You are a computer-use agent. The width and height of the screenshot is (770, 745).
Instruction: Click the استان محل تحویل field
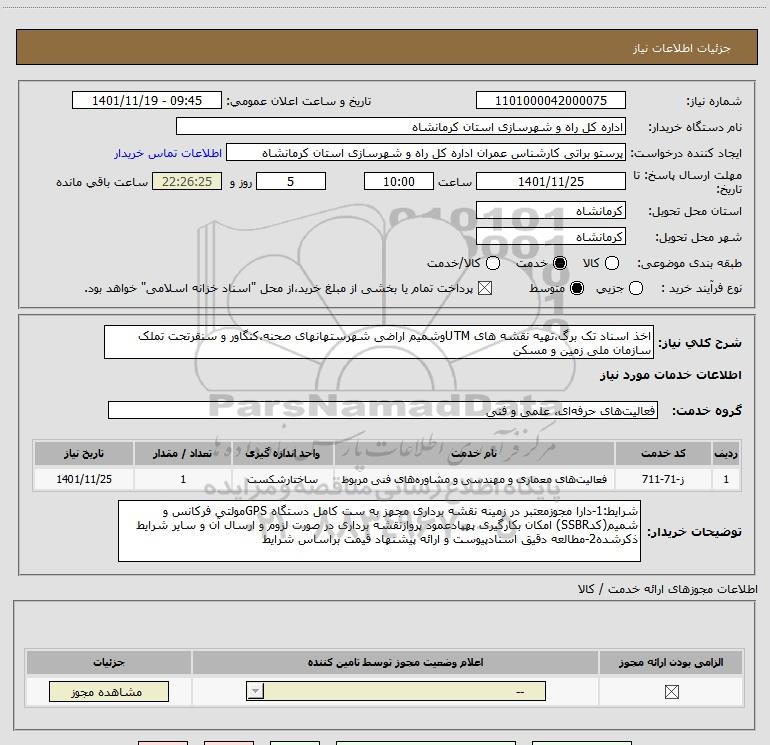550,210
